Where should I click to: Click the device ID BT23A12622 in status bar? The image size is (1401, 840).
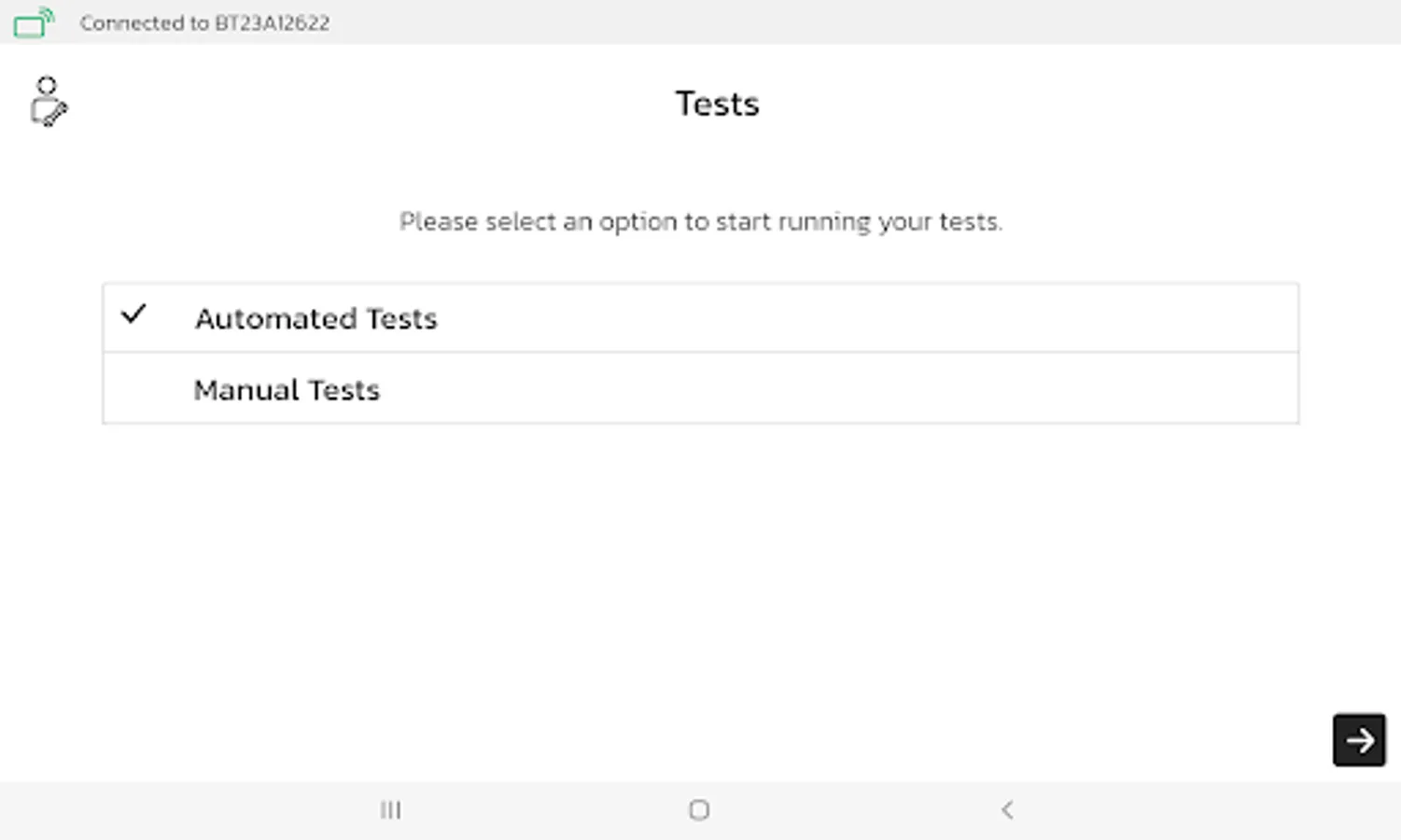(x=272, y=23)
